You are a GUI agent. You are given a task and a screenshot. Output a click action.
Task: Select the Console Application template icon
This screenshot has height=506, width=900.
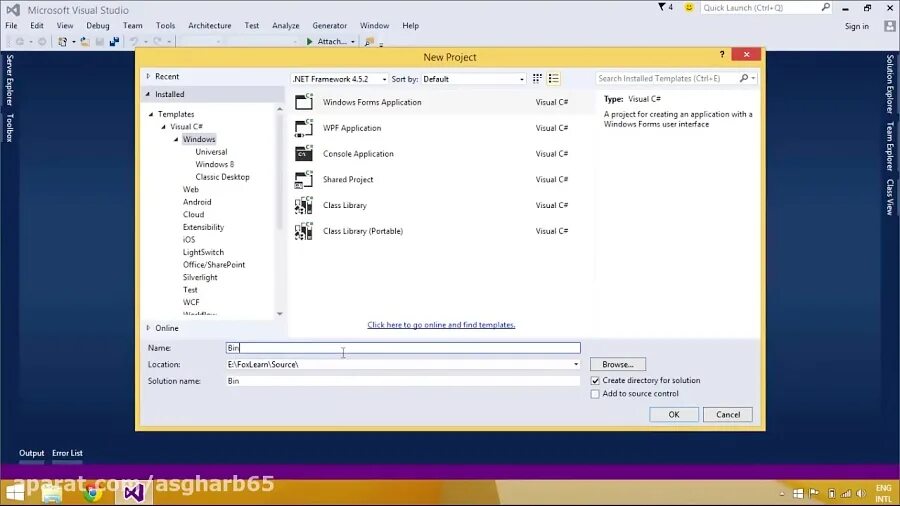(304, 154)
